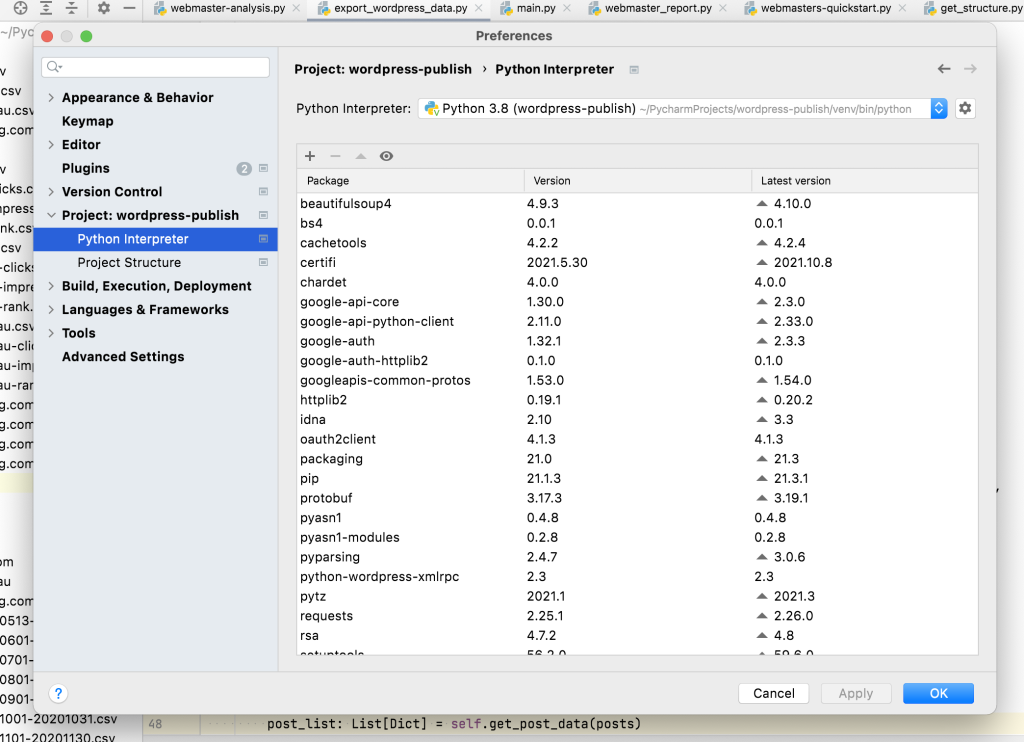The width and height of the screenshot is (1024, 742).
Task: Confirm preferences with the OK button
Action: click(937, 693)
